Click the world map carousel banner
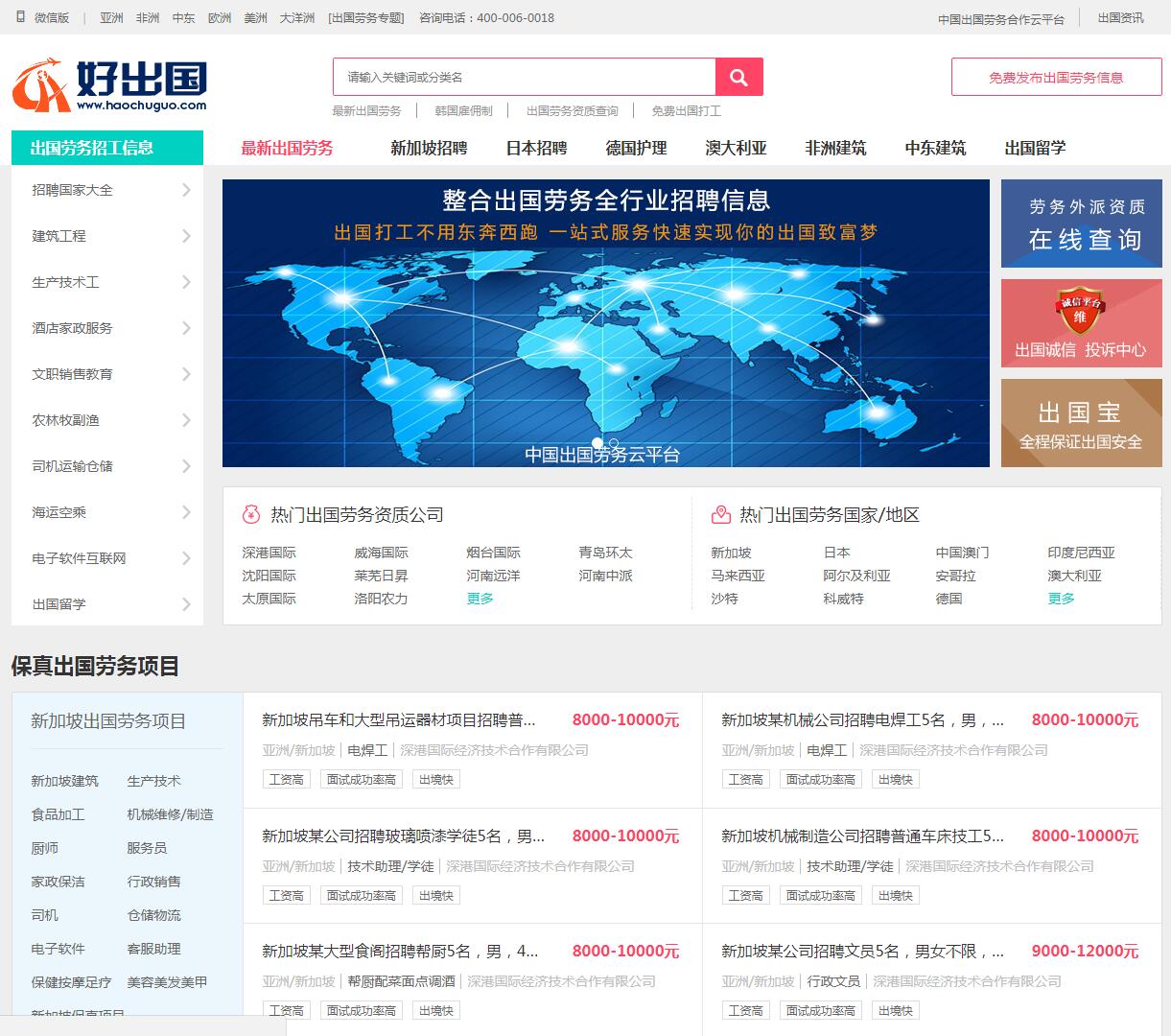The image size is (1171, 1036). point(605,323)
